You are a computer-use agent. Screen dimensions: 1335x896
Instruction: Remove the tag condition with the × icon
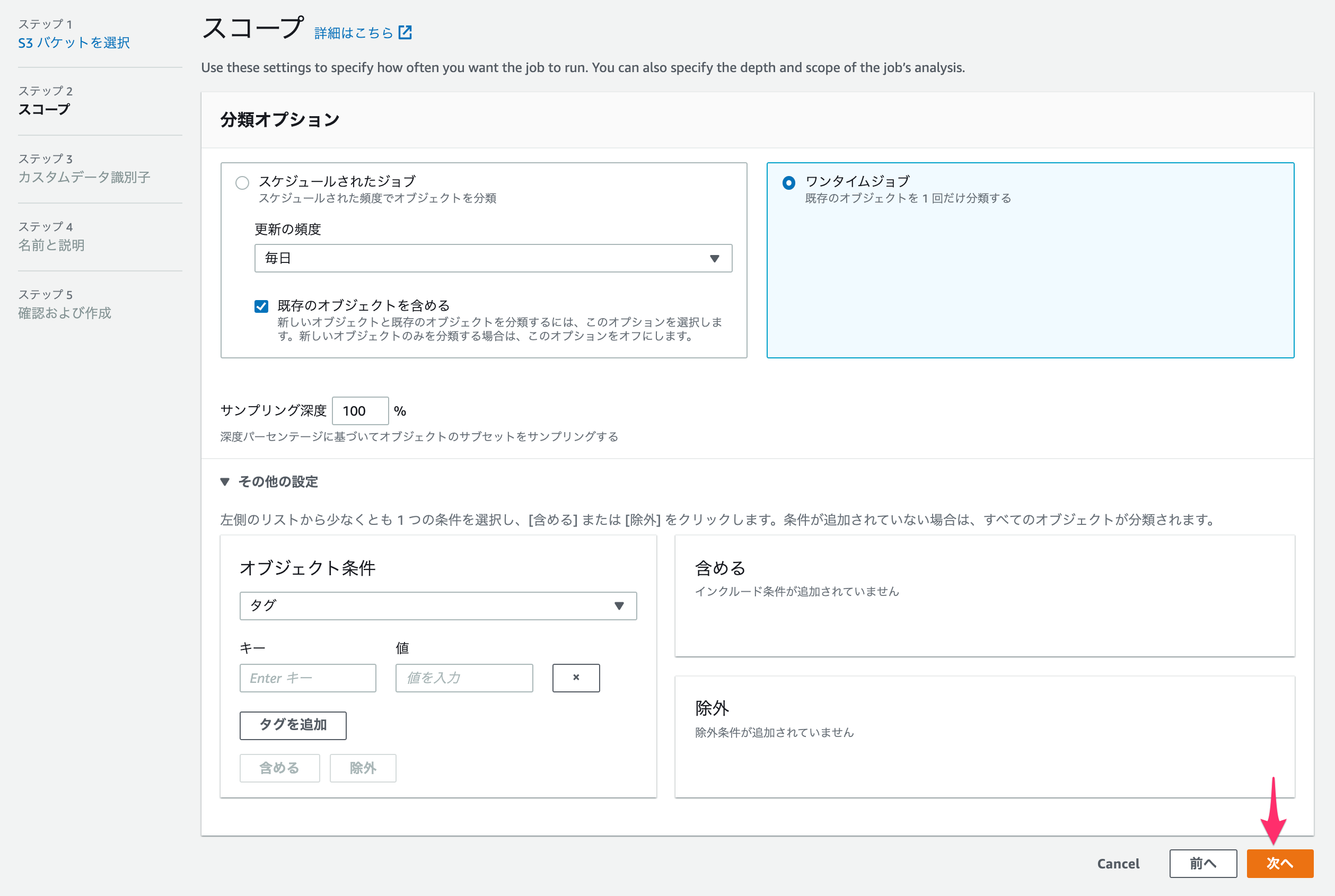[575, 678]
